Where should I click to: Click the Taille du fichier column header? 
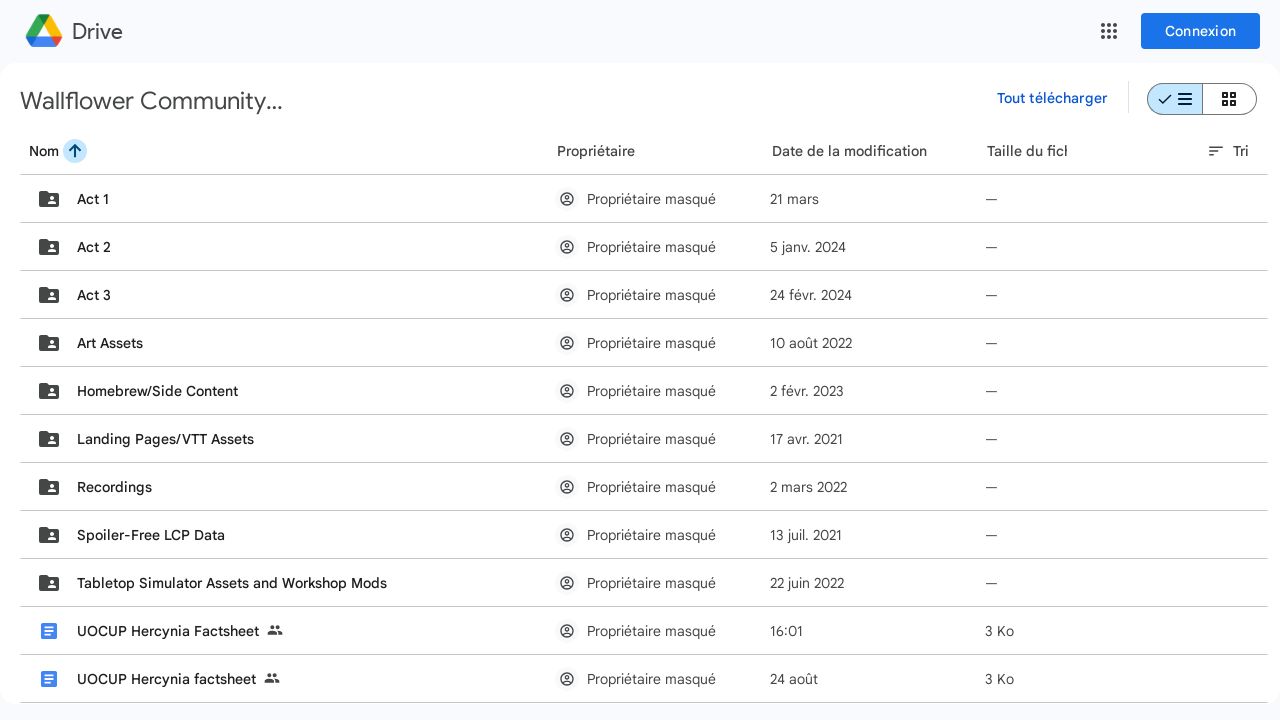1027,151
